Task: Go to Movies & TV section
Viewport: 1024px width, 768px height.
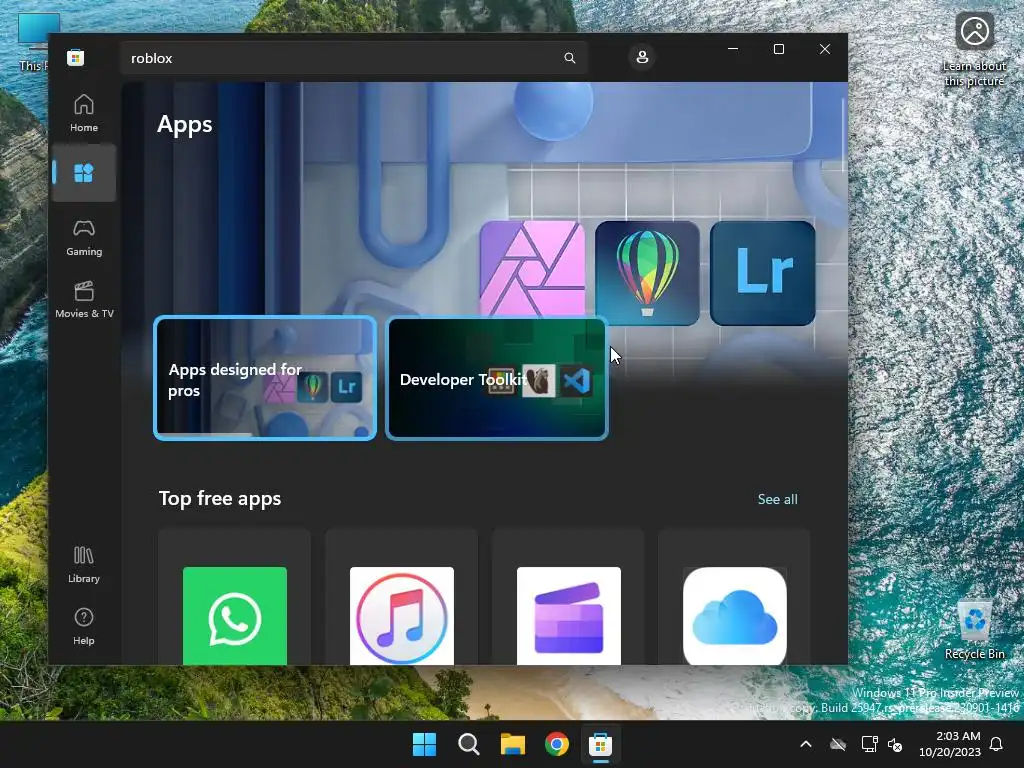Action: pyautogui.click(x=84, y=300)
